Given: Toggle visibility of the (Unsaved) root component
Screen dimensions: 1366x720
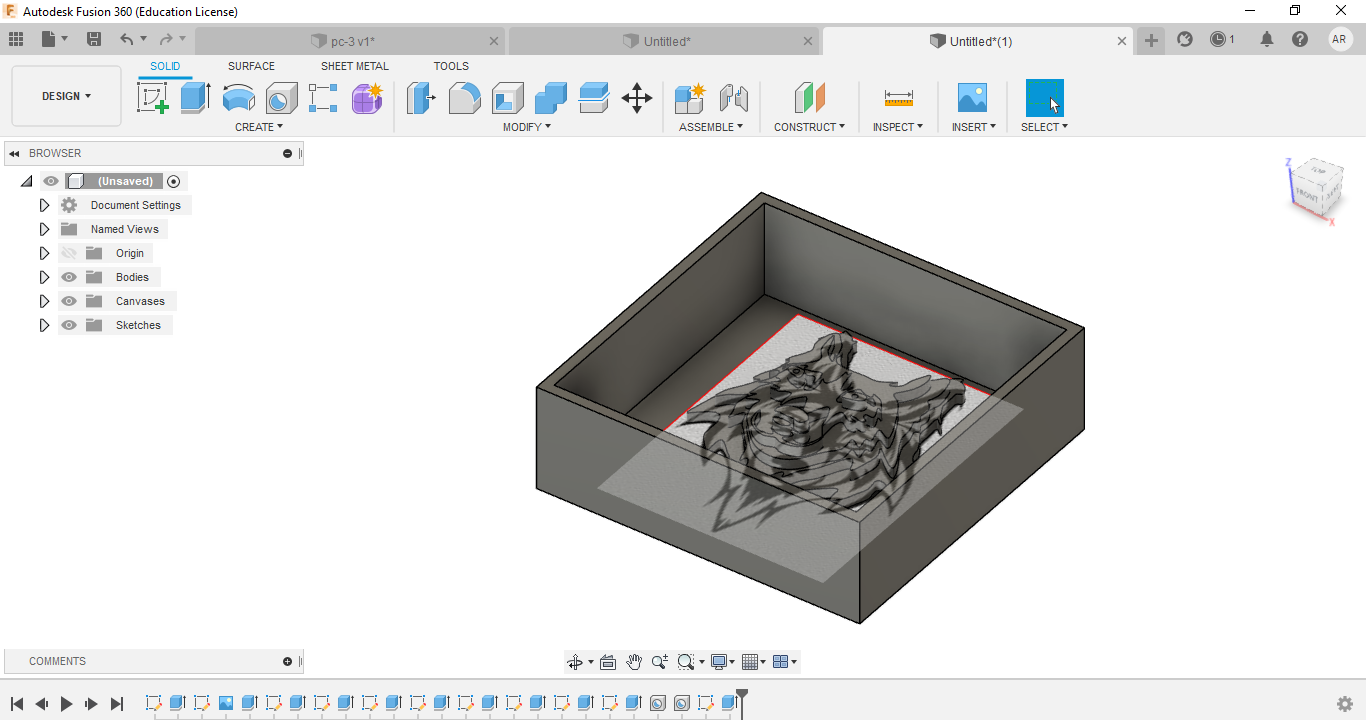Looking at the screenshot, I should point(51,181).
